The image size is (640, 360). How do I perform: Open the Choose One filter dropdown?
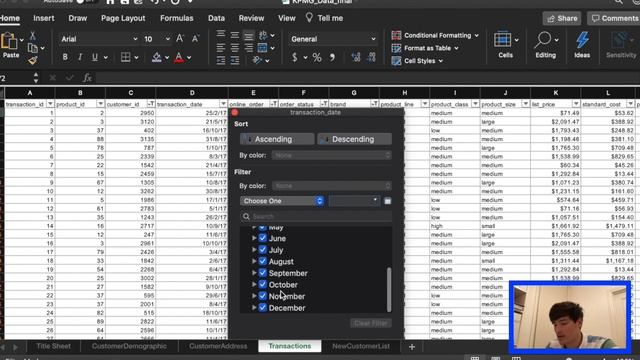pyautogui.click(x=282, y=201)
